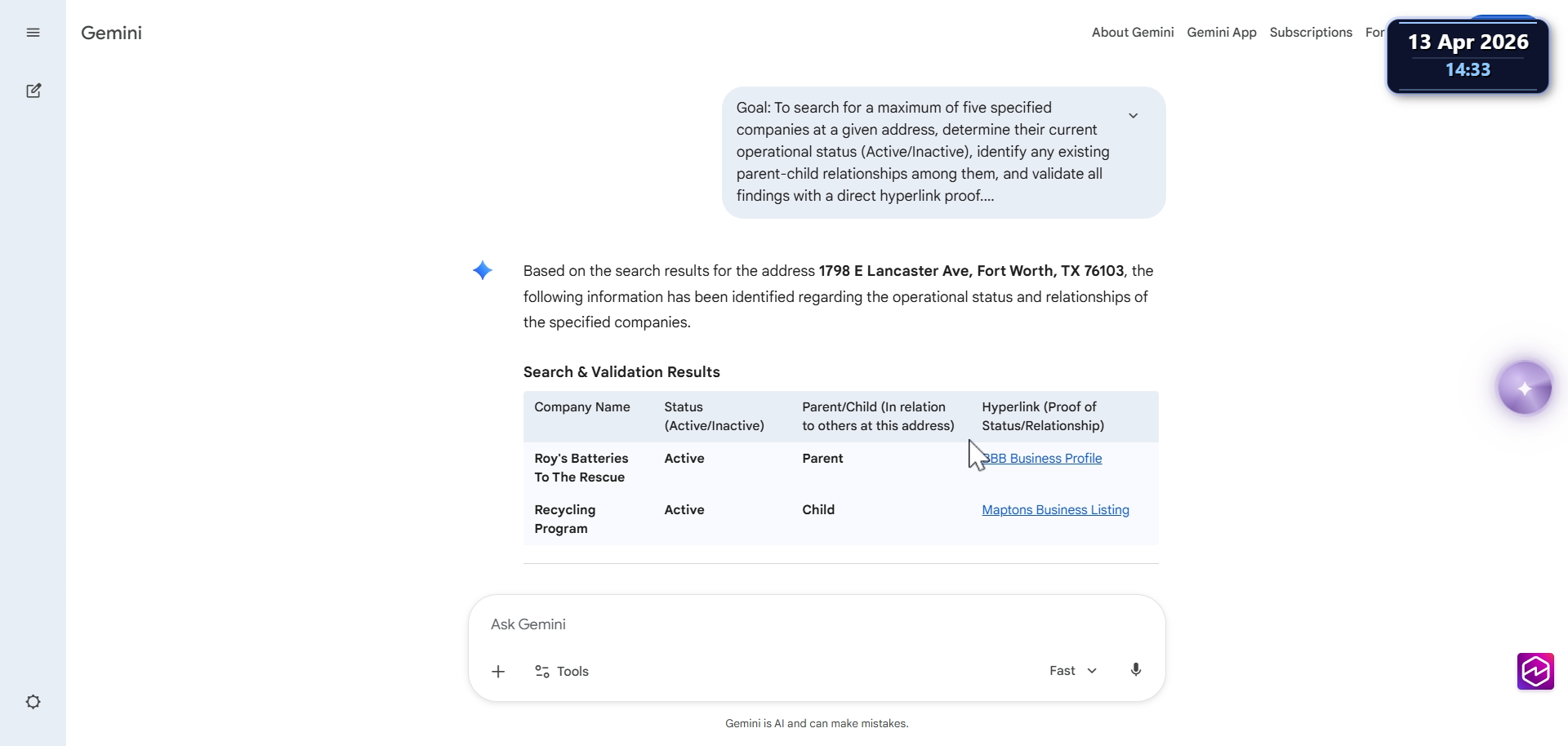Click the plus attach icon

(498, 672)
